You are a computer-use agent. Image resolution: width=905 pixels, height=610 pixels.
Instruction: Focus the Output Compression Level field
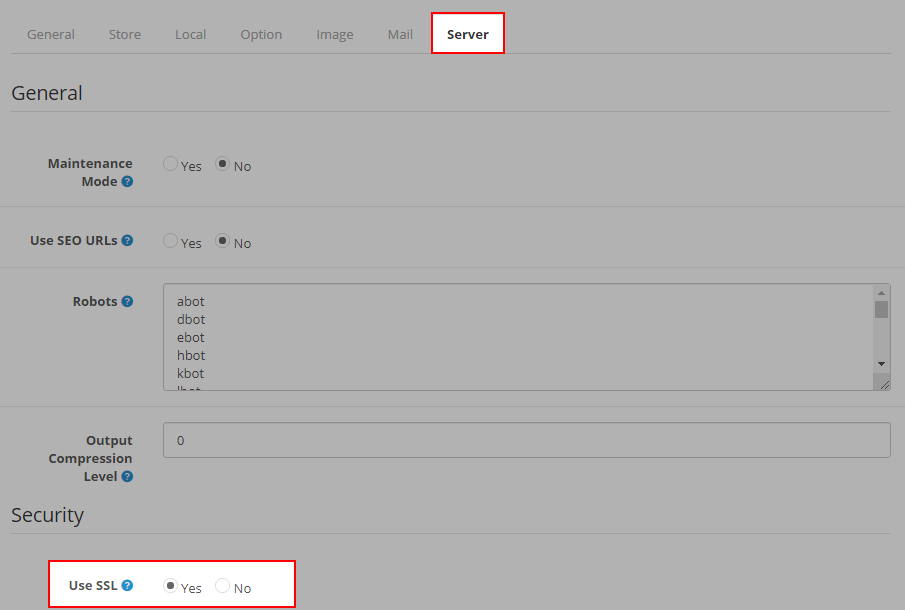(x=526, y=440)
